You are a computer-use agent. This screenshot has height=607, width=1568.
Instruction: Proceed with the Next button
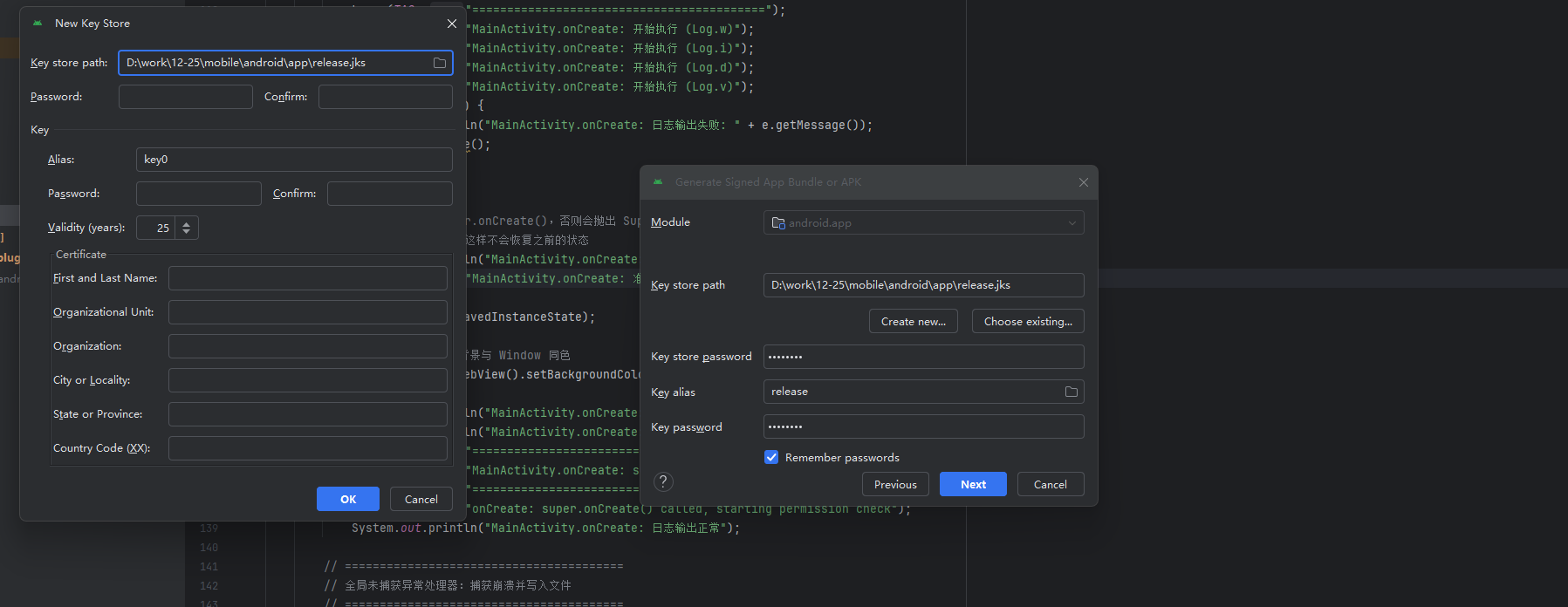point(973,484)
